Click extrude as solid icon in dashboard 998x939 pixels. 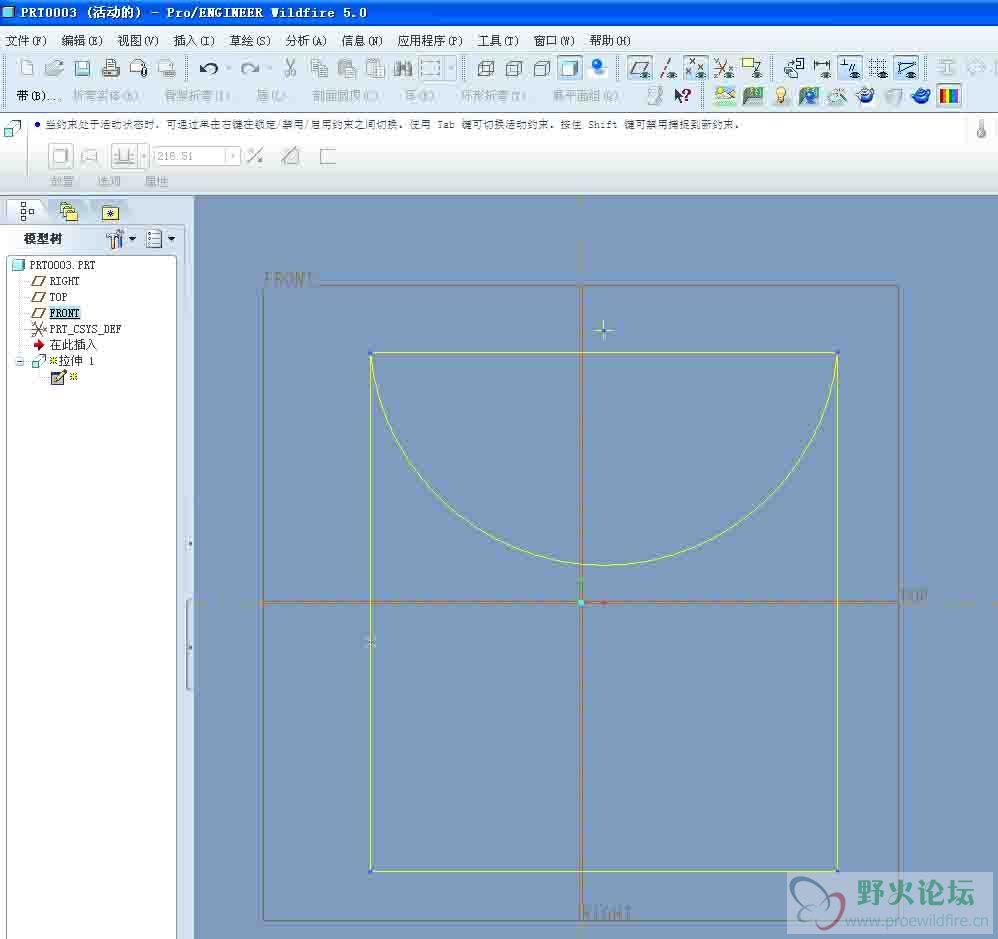pos(60,156)
